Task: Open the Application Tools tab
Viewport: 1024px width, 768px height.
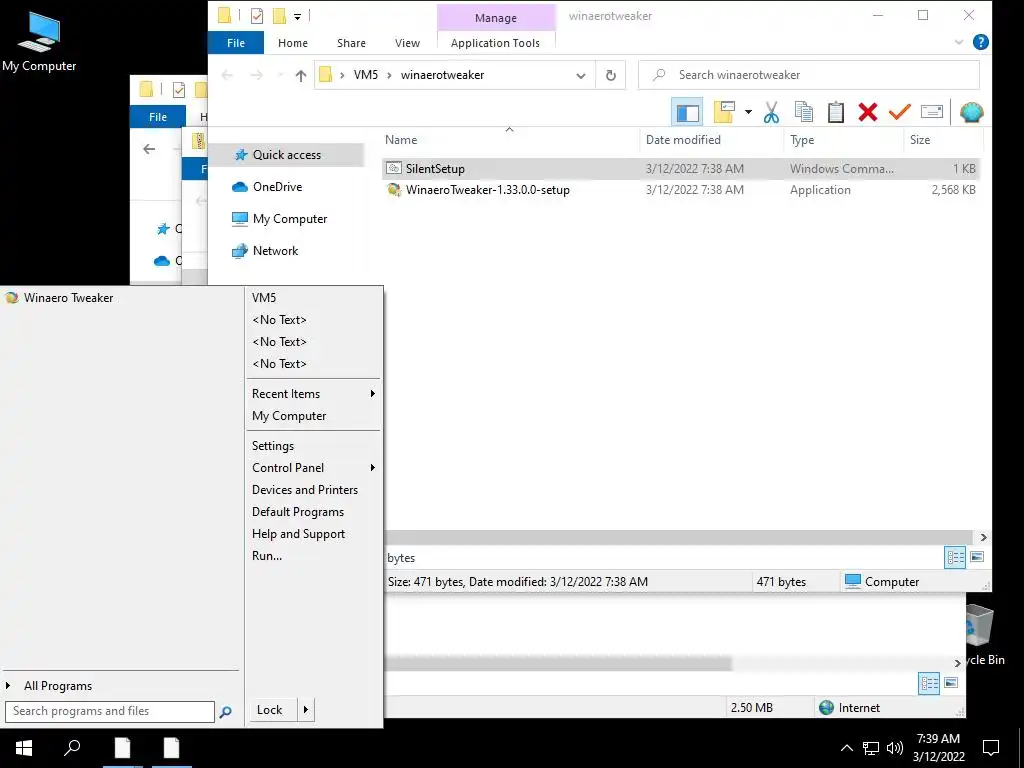Action: [x=495, y=43]
